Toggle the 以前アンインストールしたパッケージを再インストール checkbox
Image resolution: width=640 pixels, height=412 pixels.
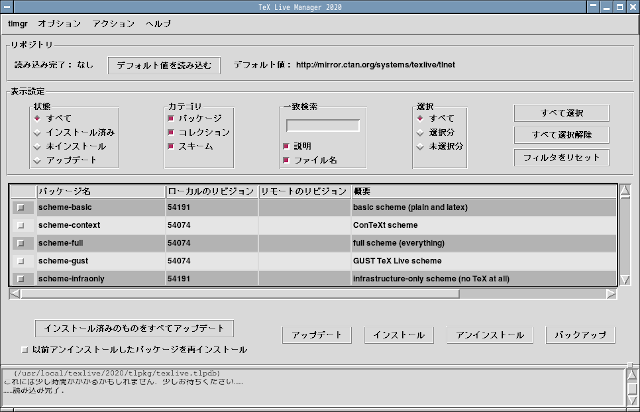[24, 350]
